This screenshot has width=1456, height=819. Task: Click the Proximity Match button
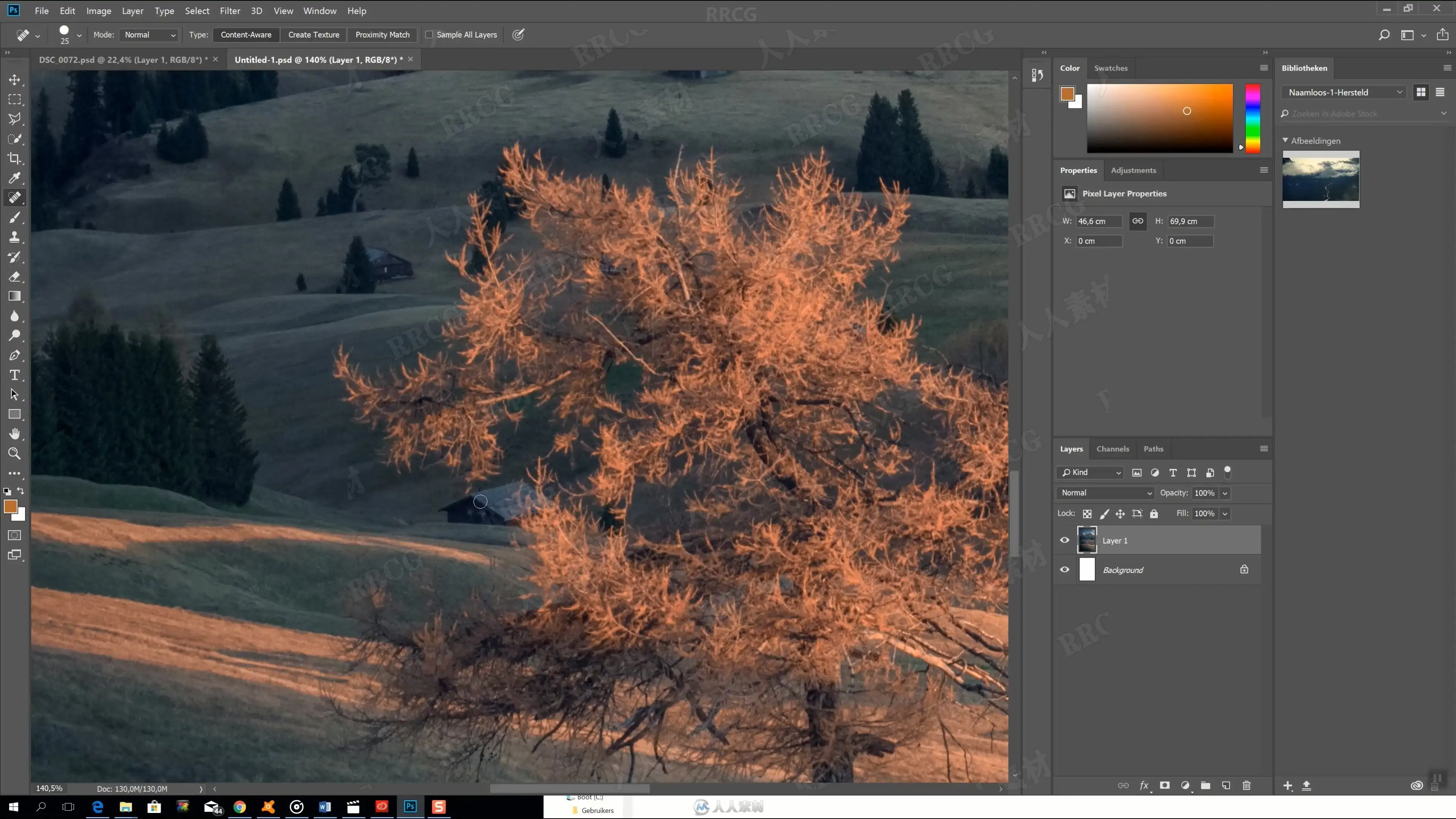click(x=382, y=35)
